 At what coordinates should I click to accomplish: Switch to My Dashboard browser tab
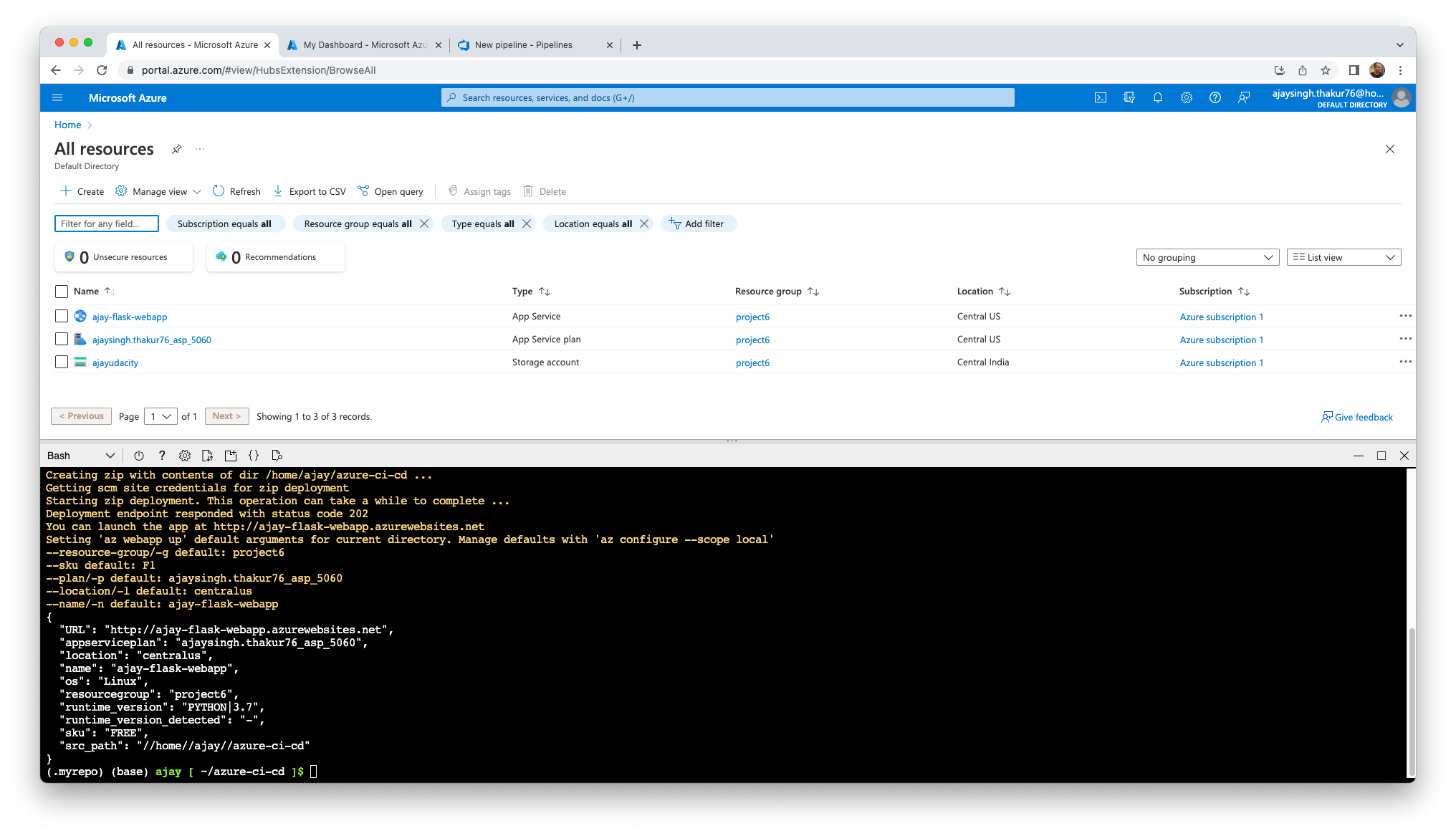point(365,45)
